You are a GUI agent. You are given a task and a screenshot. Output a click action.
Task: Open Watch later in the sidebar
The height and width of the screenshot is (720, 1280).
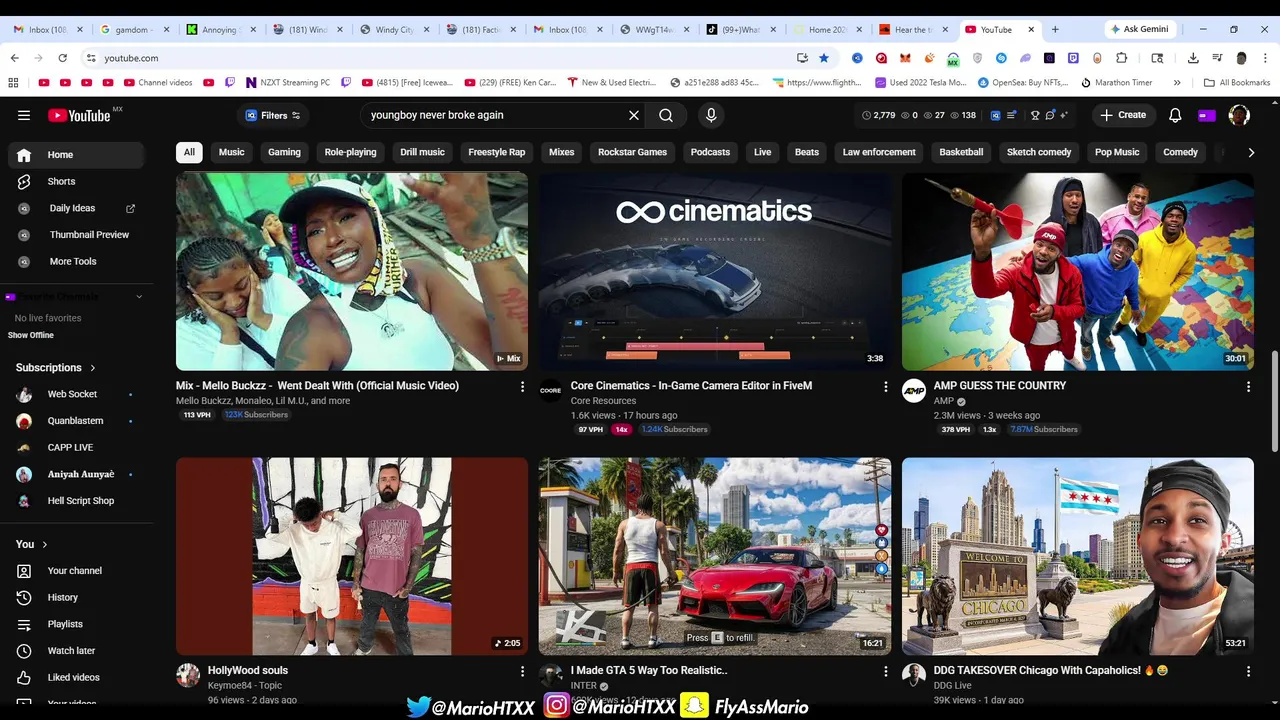click(x=77, y=651)
